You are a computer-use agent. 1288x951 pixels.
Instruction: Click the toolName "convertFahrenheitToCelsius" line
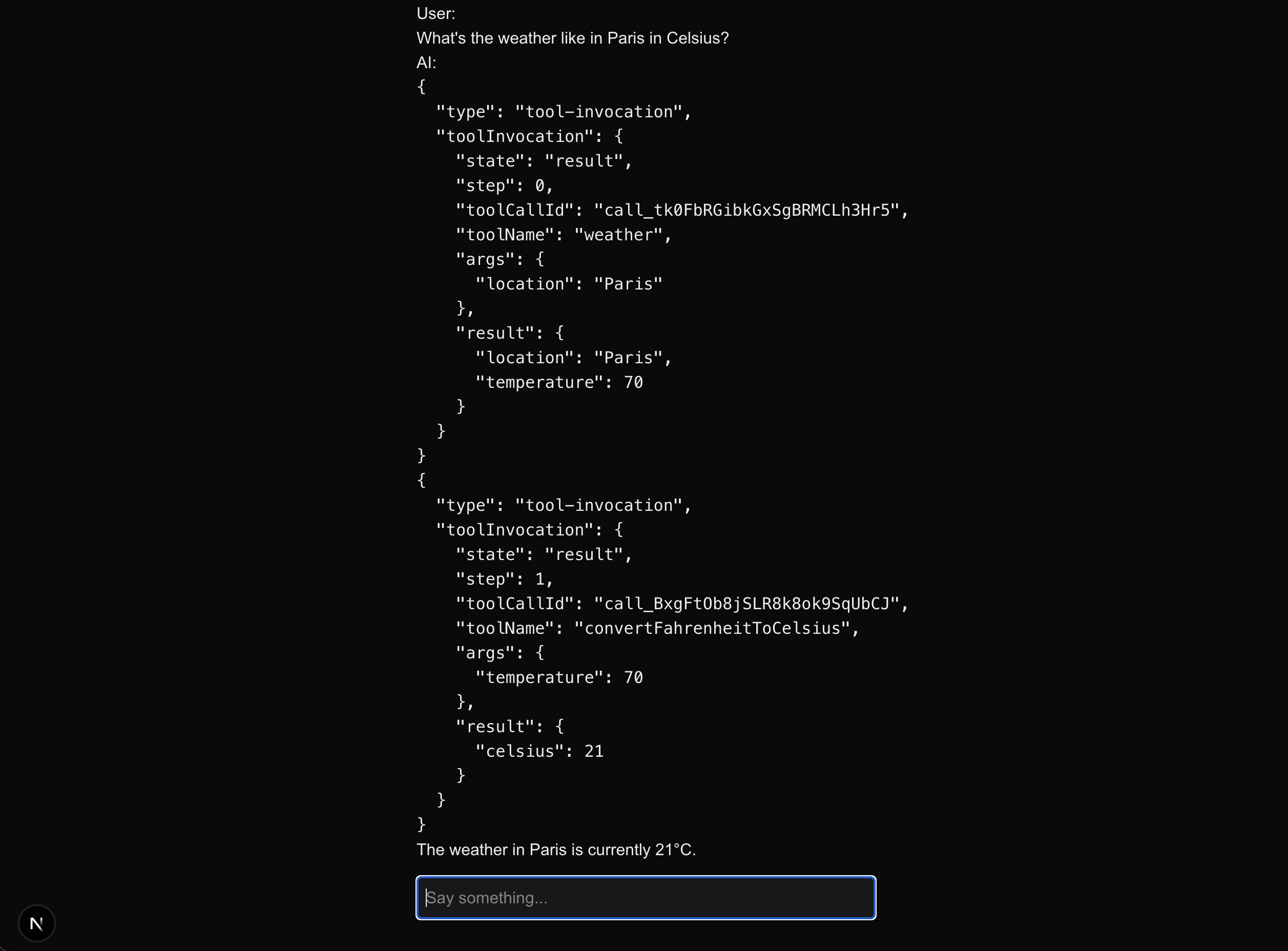point(657,628)
